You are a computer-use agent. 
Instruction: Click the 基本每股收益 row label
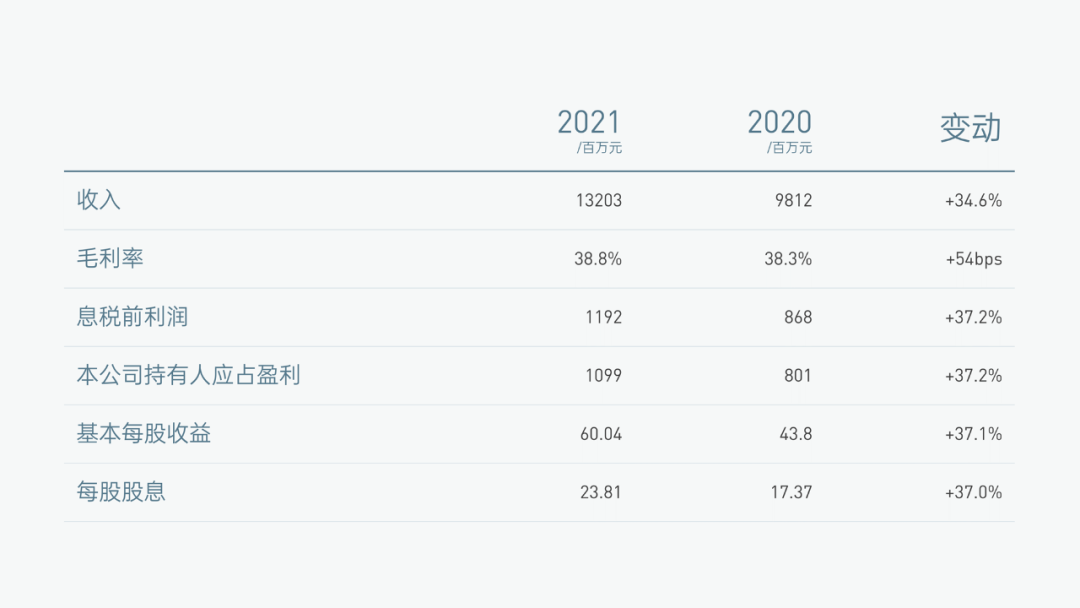tap(144, 433)
